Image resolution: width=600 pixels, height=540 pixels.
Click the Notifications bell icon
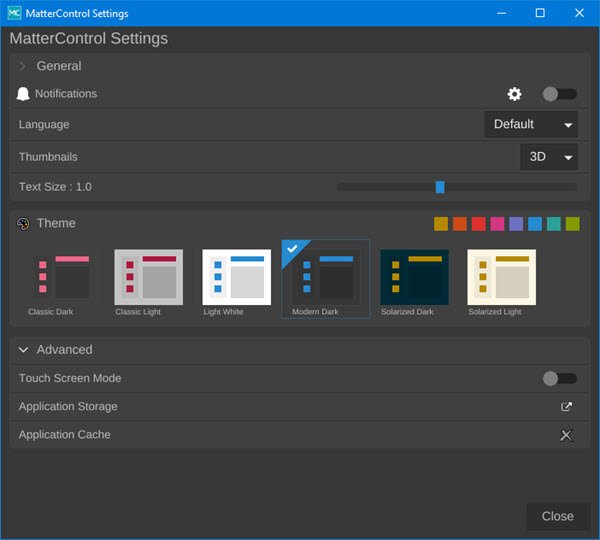click(23, 94)
